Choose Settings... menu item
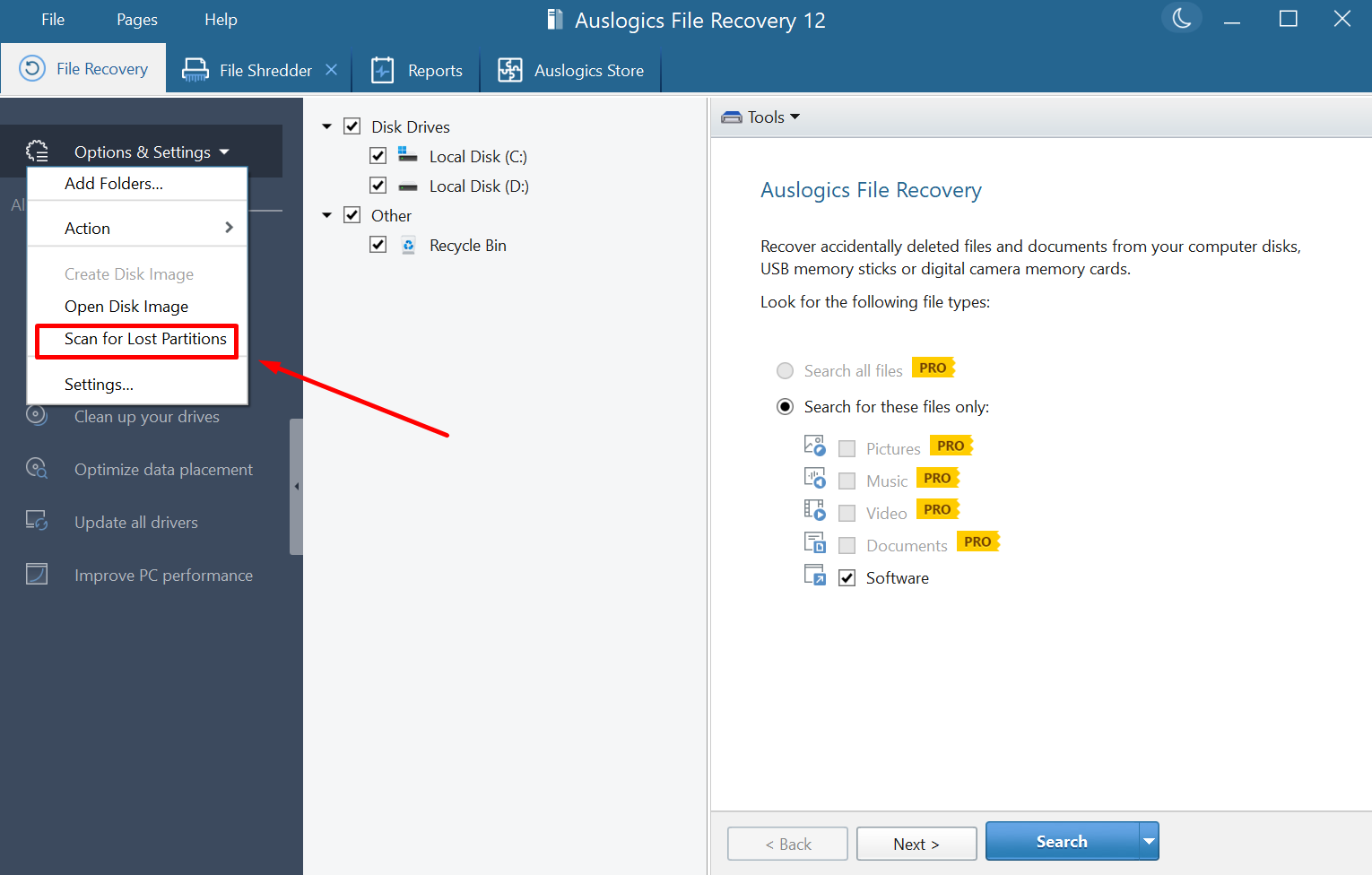Screen dimensions: 1372x875 [x=137, y=385]
